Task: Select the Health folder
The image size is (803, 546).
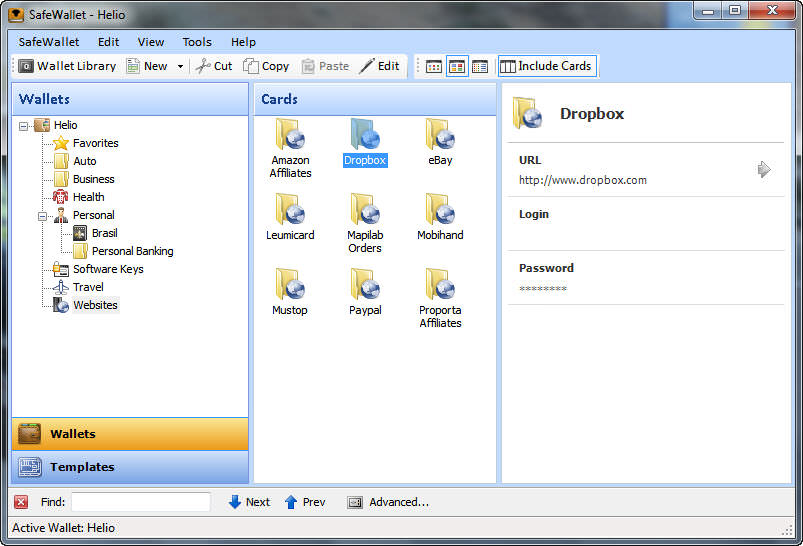Action: [x=79, y=197]
